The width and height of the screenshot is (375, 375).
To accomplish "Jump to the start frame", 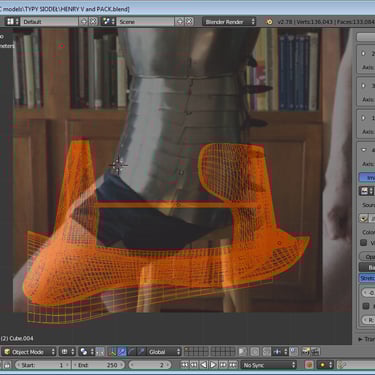I will [184, 365].
